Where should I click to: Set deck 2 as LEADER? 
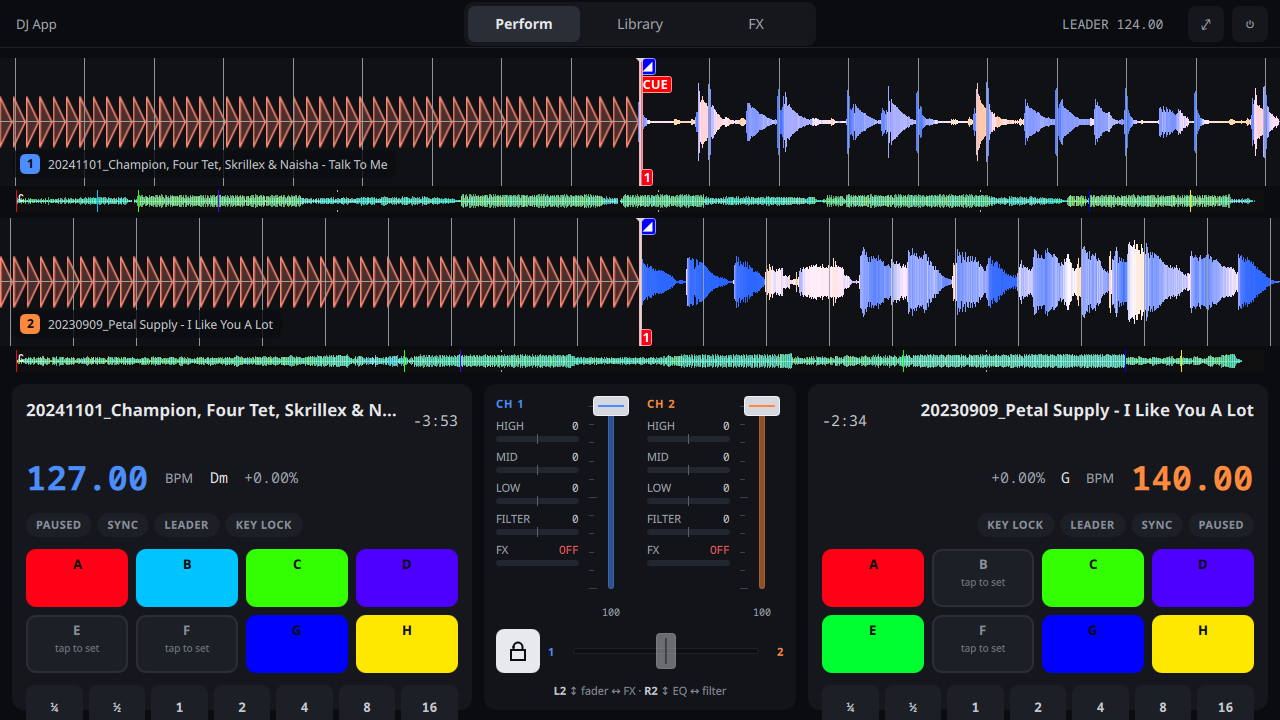pyautogui.click(x=1092, y=525)
